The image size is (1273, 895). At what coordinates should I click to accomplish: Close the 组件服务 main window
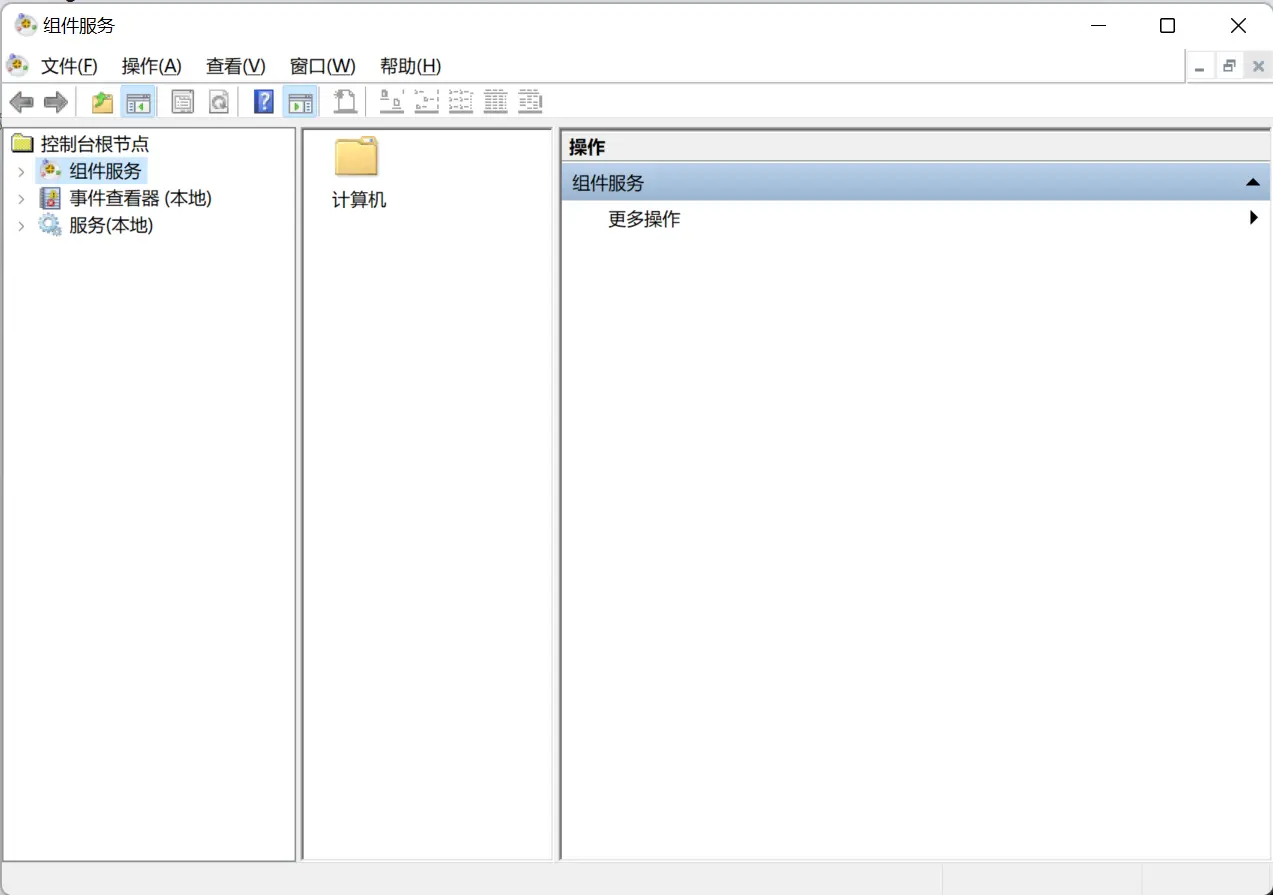point(1238,26)
